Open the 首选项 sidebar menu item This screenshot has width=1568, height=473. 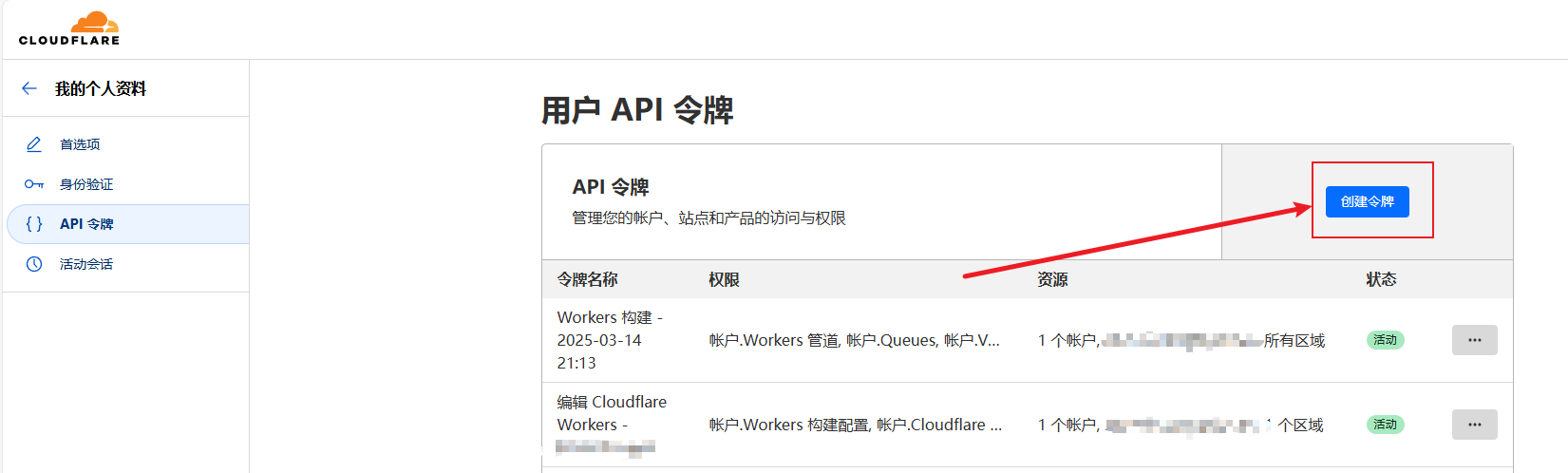80,144
